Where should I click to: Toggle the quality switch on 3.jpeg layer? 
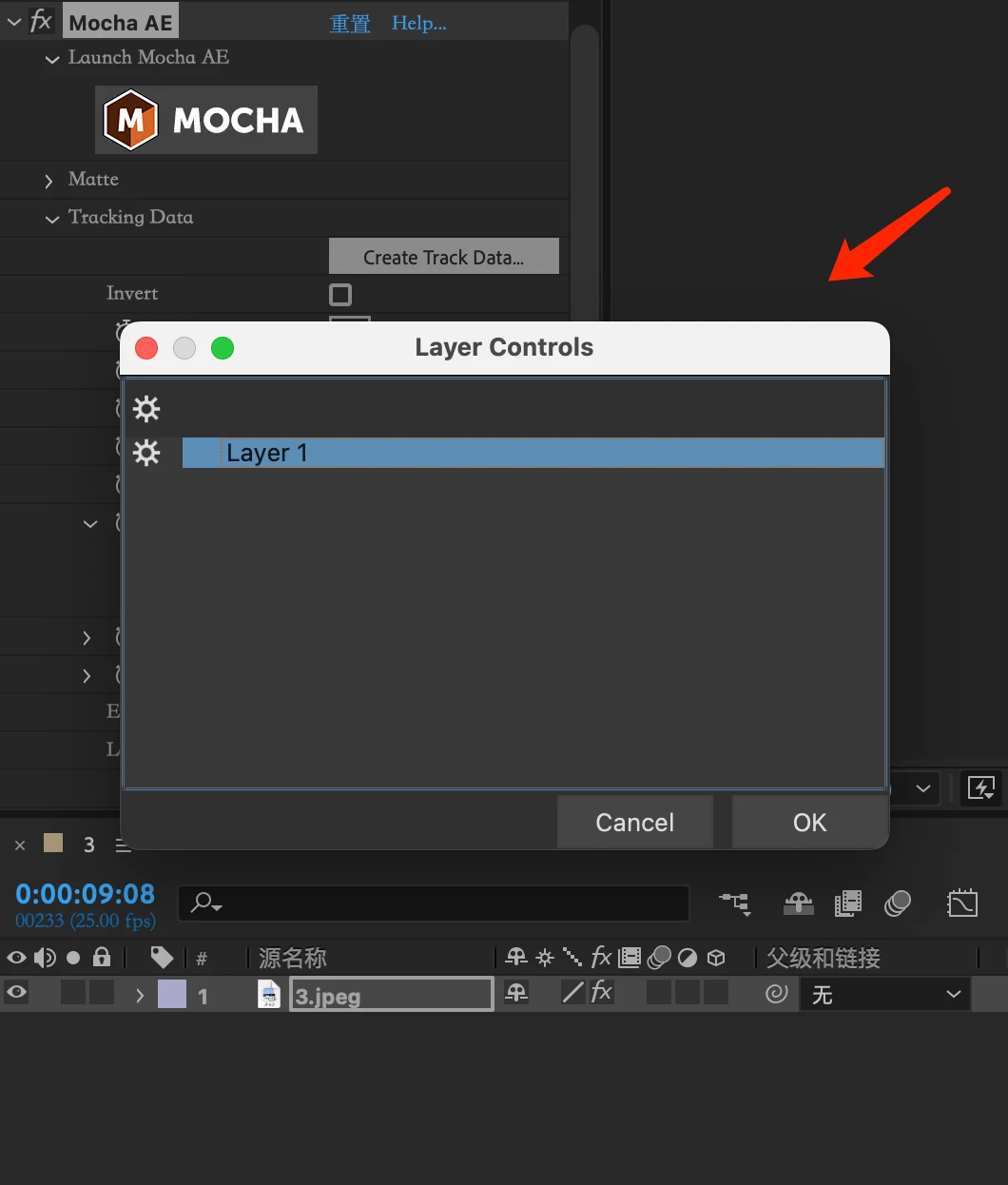[x=572, y=993]
